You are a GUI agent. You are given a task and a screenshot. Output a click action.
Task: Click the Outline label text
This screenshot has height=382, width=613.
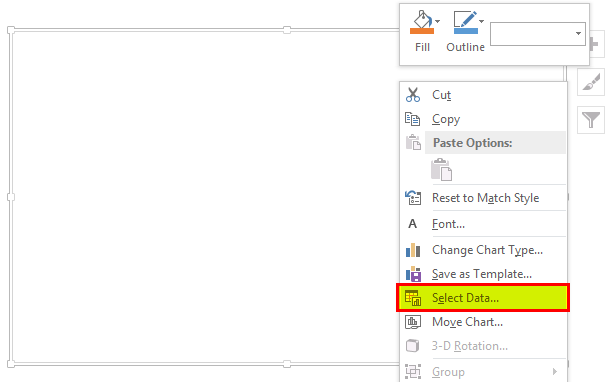[x=466, y=47]
